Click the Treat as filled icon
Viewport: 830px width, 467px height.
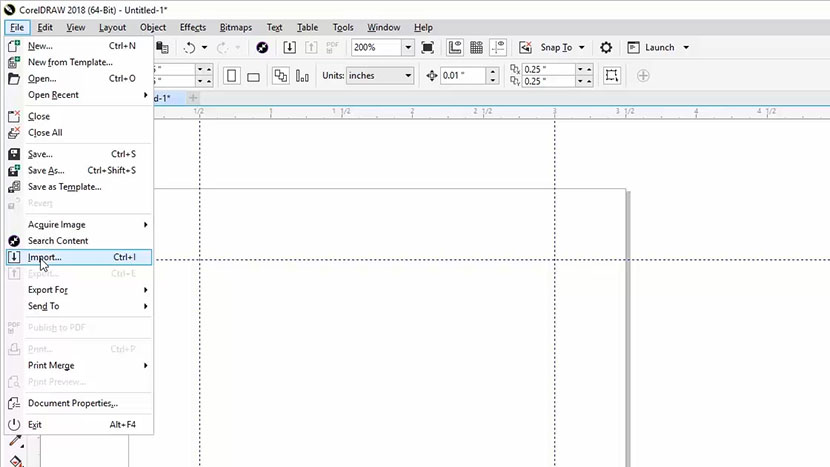(x=612, y=76)
